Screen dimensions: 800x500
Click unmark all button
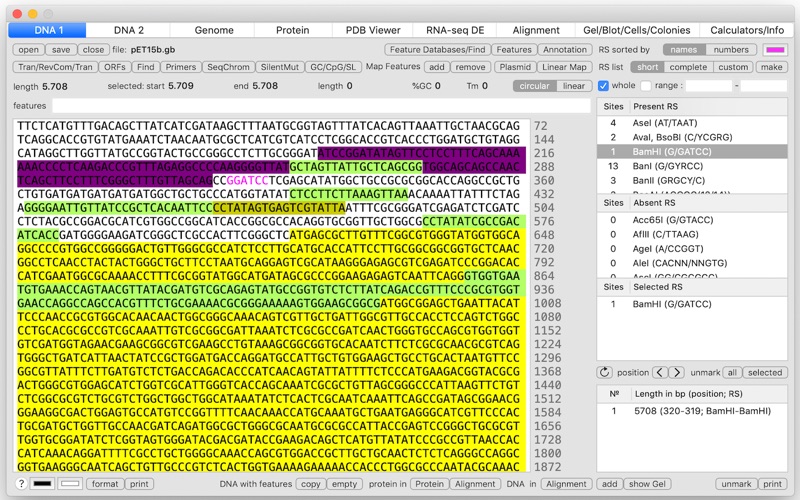pos(732,372)
